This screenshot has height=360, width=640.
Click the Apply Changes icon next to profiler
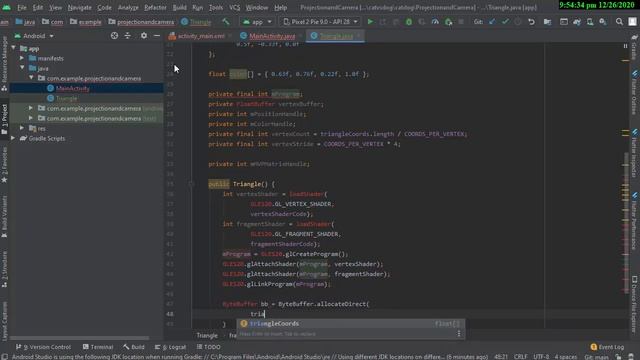449,22
